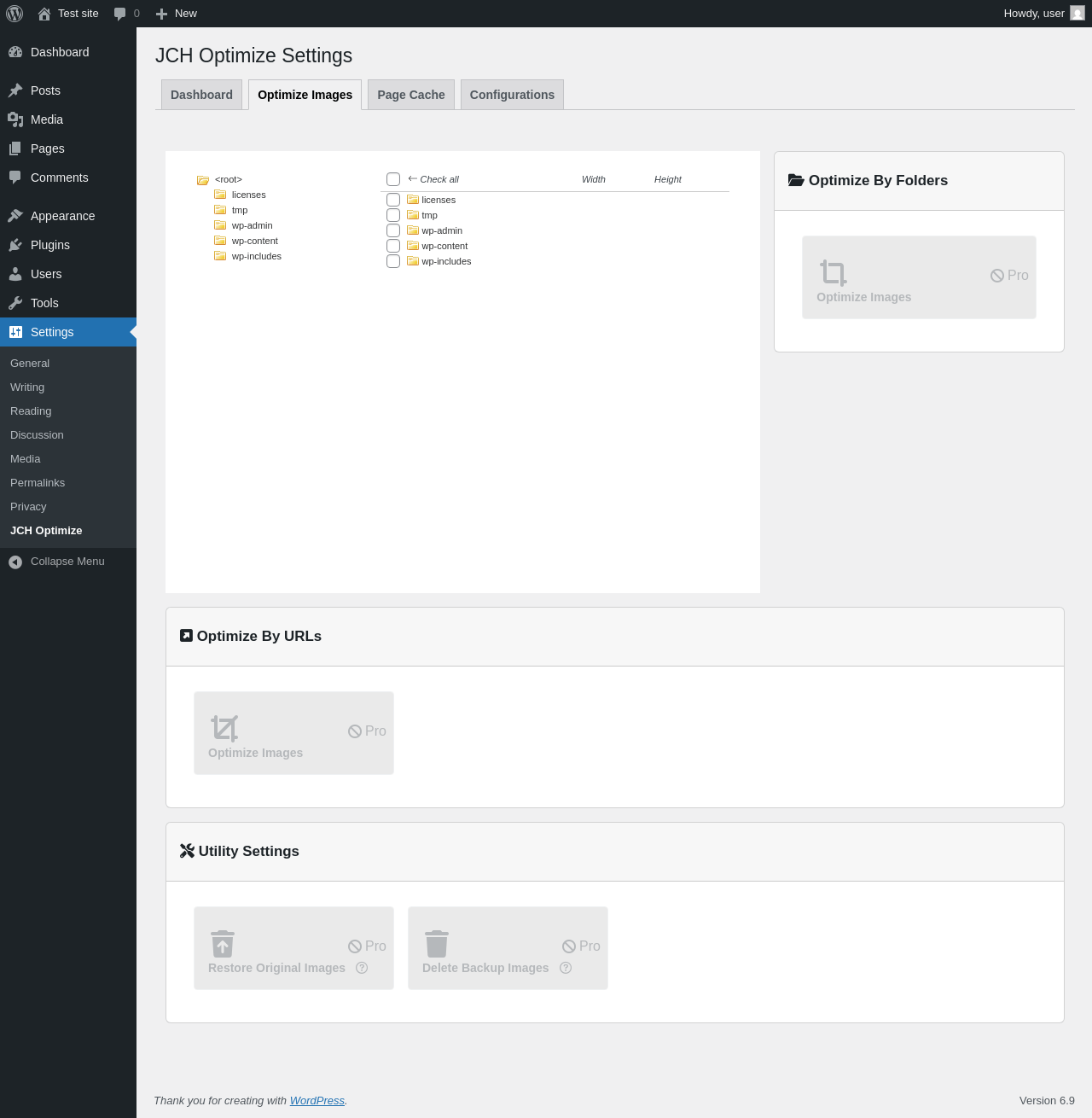
Task: Click the Plugins plug icon
Action: click(x=15, y=245)
